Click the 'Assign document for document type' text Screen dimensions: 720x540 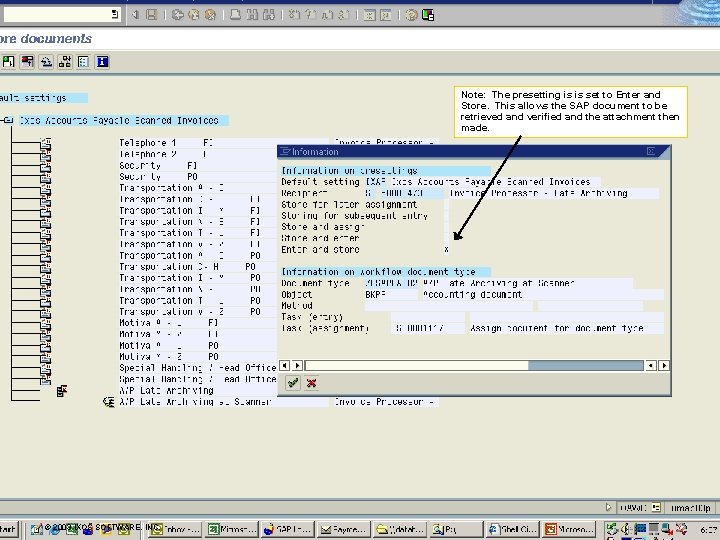pyautogui.click(x=557, y=328)
